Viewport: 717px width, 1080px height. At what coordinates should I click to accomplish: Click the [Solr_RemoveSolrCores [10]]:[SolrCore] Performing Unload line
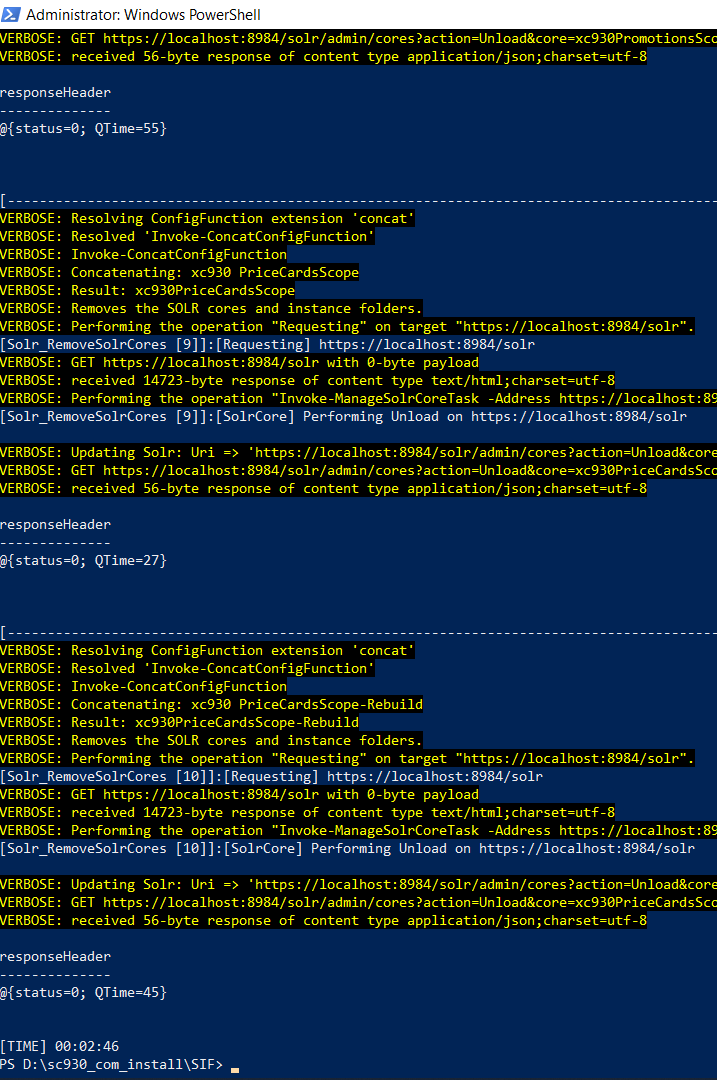click(347, 849)
